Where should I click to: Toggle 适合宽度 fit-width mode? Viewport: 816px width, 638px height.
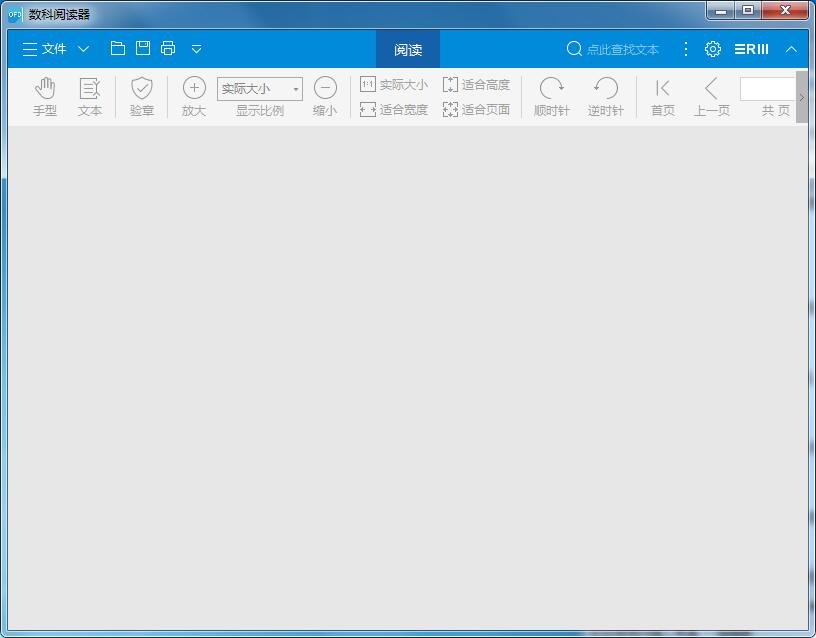click(x=394, y=110)
